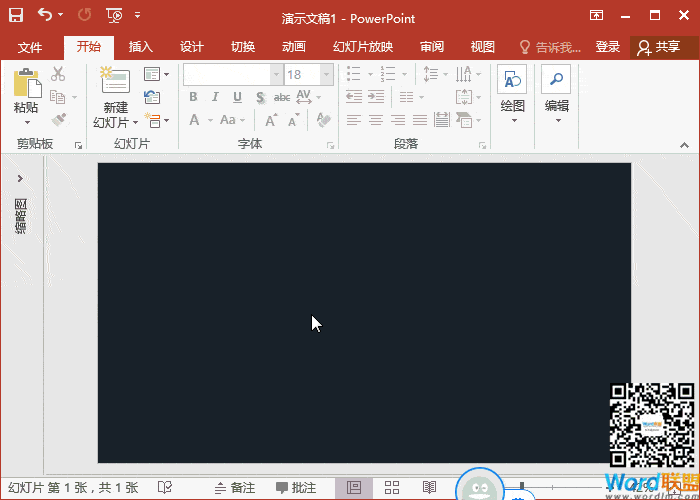The image size is (700, 500).
Task: Switch to slide sorter view icon
Action: 392,487
